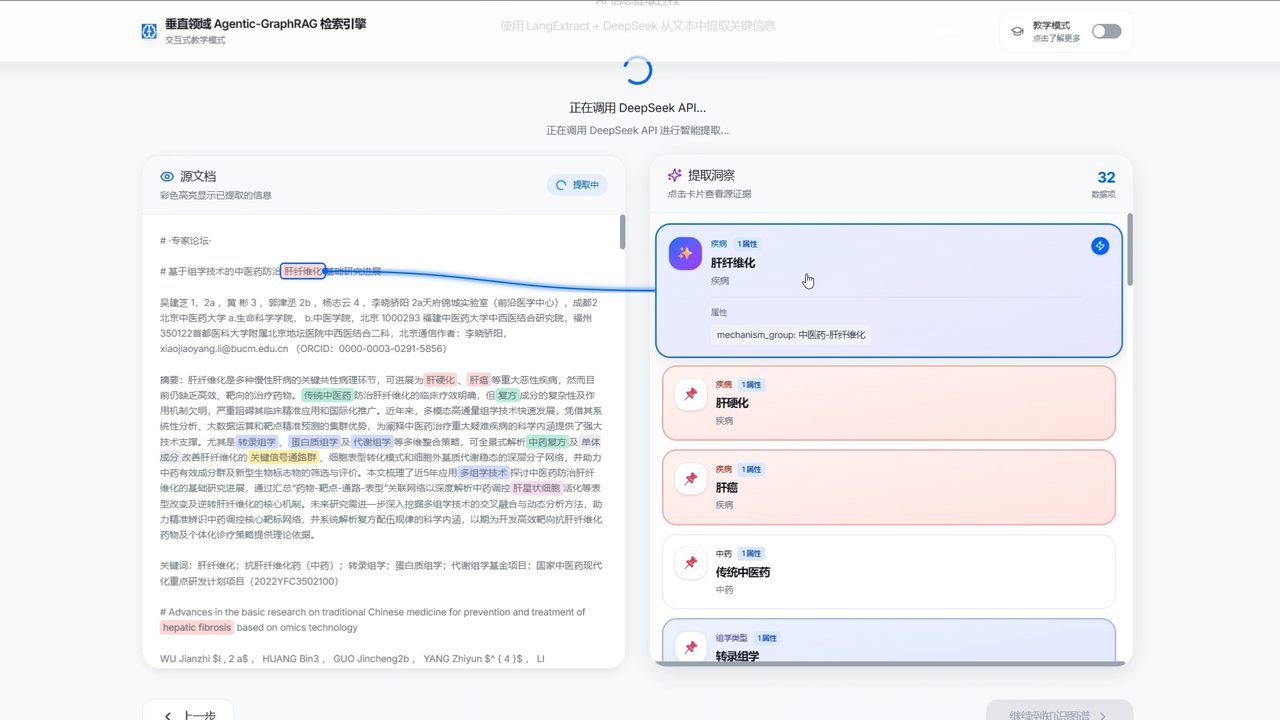
Task: Click highlighted 代谢组学 term in abstract
Action: pos(372,442)
